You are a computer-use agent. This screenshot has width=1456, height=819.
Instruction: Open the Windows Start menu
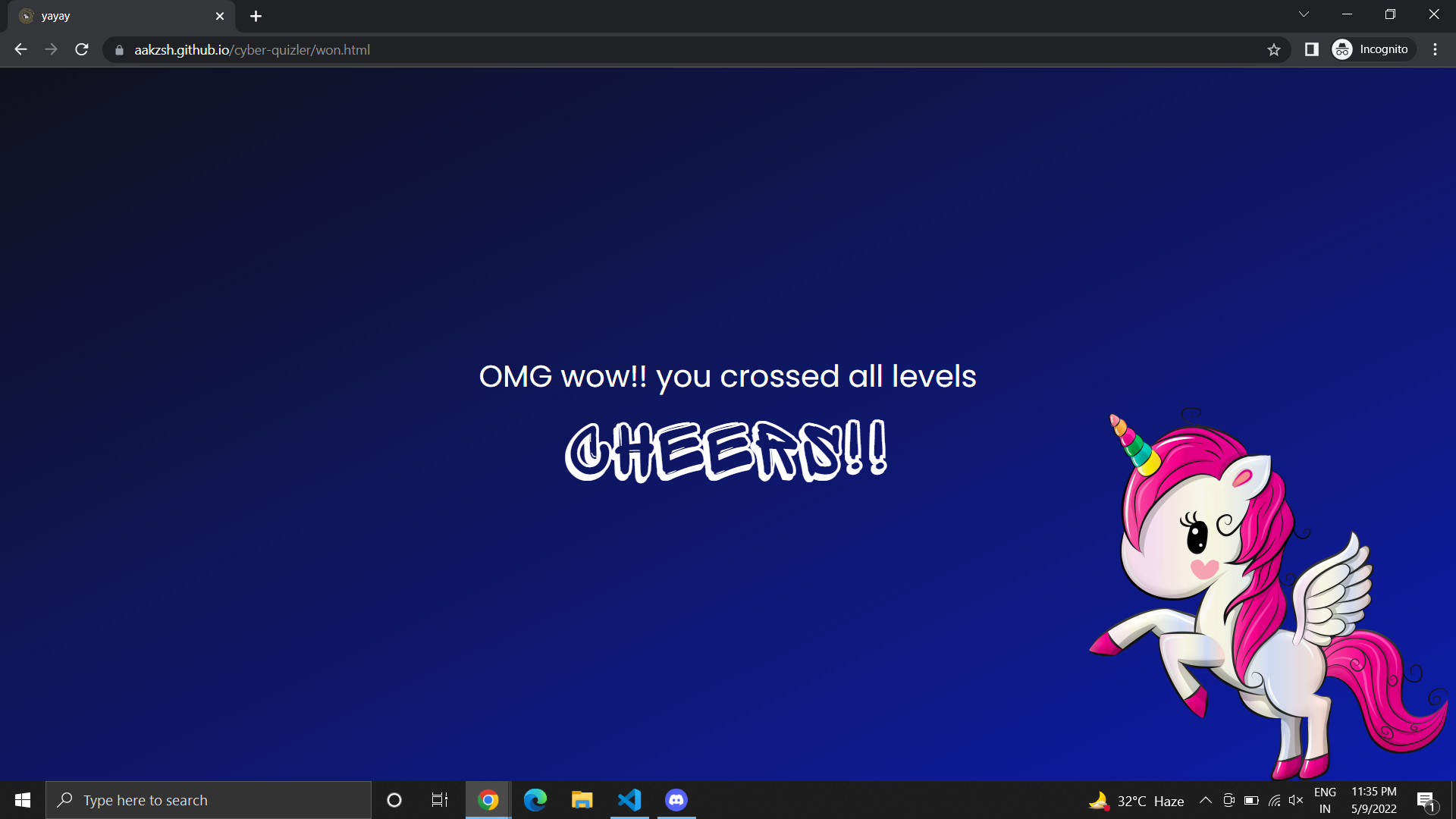[23, 800]
